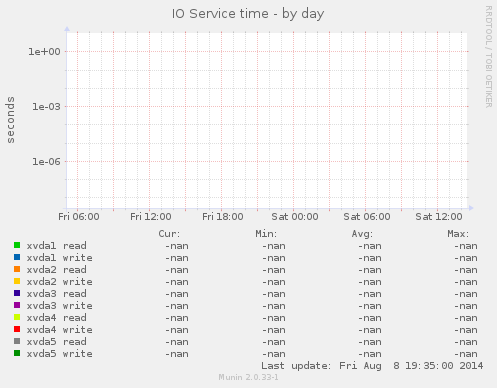Click the xvda1 read green swatch
The image size is (497, 388).
[x=17, y=245]
